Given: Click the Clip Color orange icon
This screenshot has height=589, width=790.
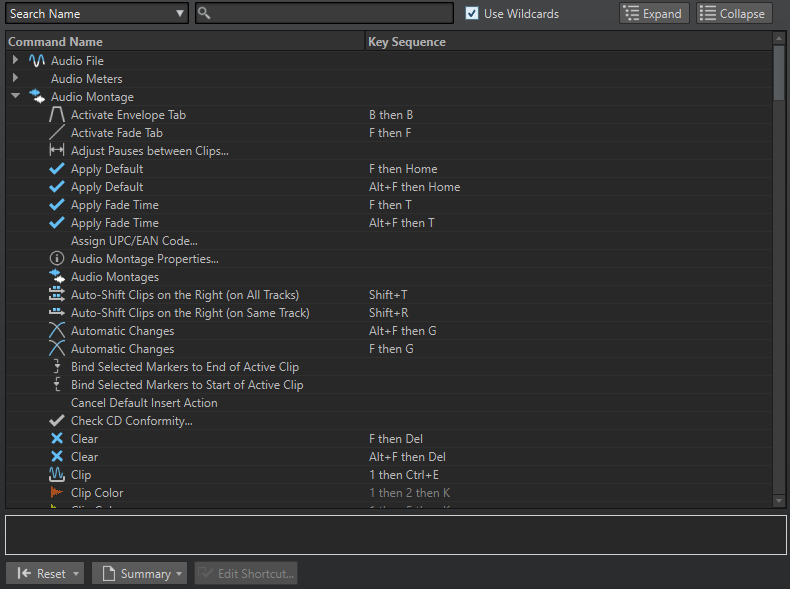Looking at the screenshot, I should click(57, 493).
